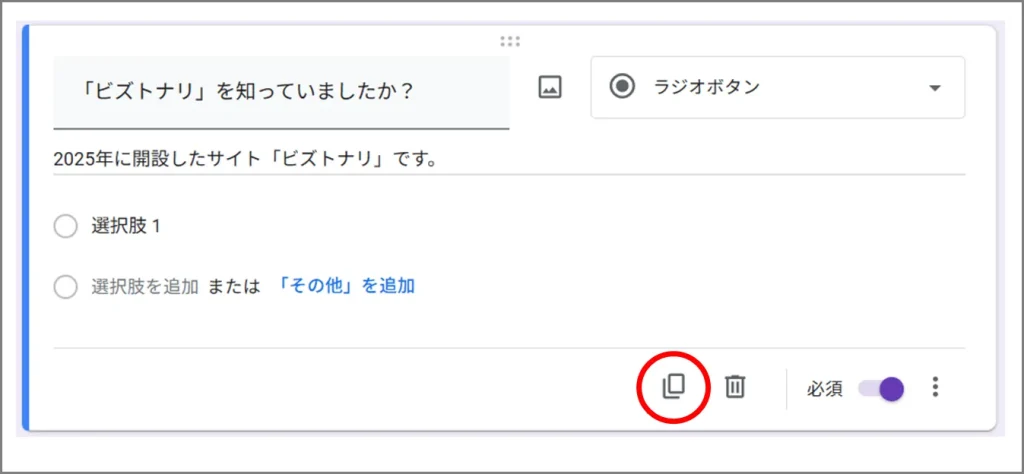The width and height of the screenshot is (1024, 474).
Task: Click the radio circle beside 選択肢を追加
Action: tap(66, 287)
